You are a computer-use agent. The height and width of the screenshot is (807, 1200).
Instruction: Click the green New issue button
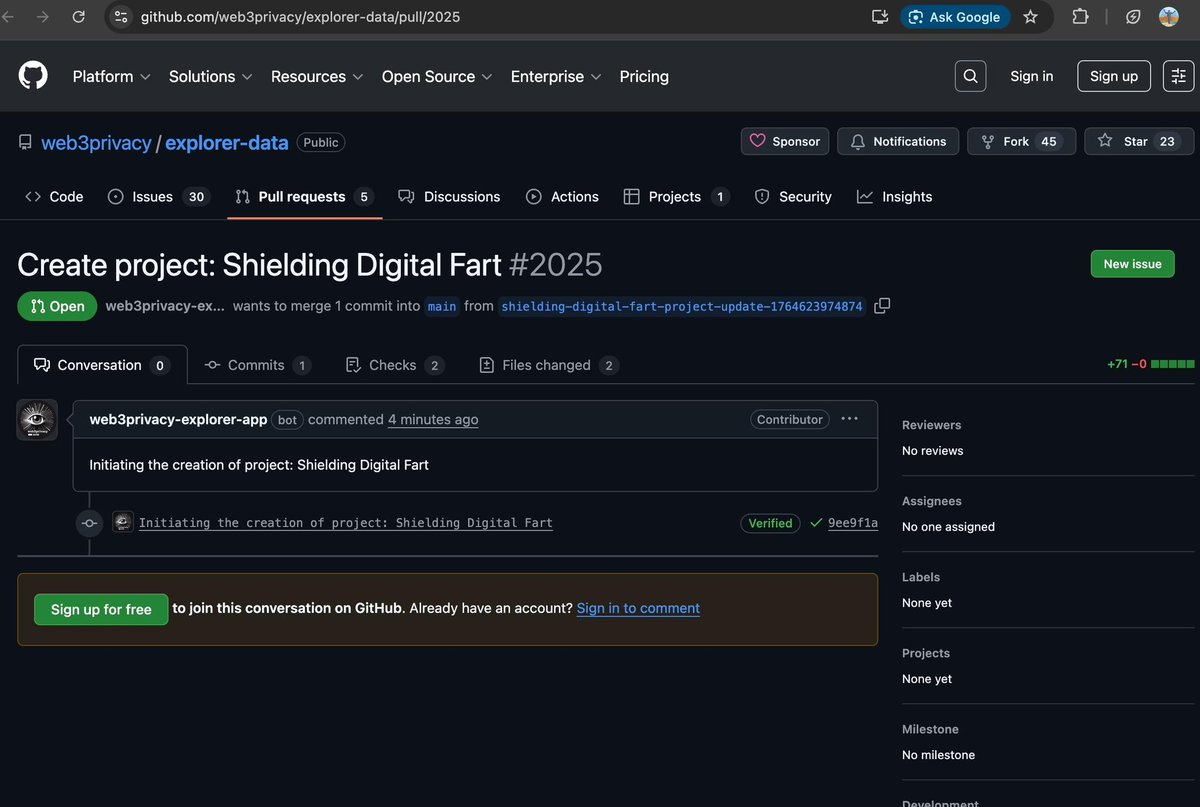coord(1132,264)
